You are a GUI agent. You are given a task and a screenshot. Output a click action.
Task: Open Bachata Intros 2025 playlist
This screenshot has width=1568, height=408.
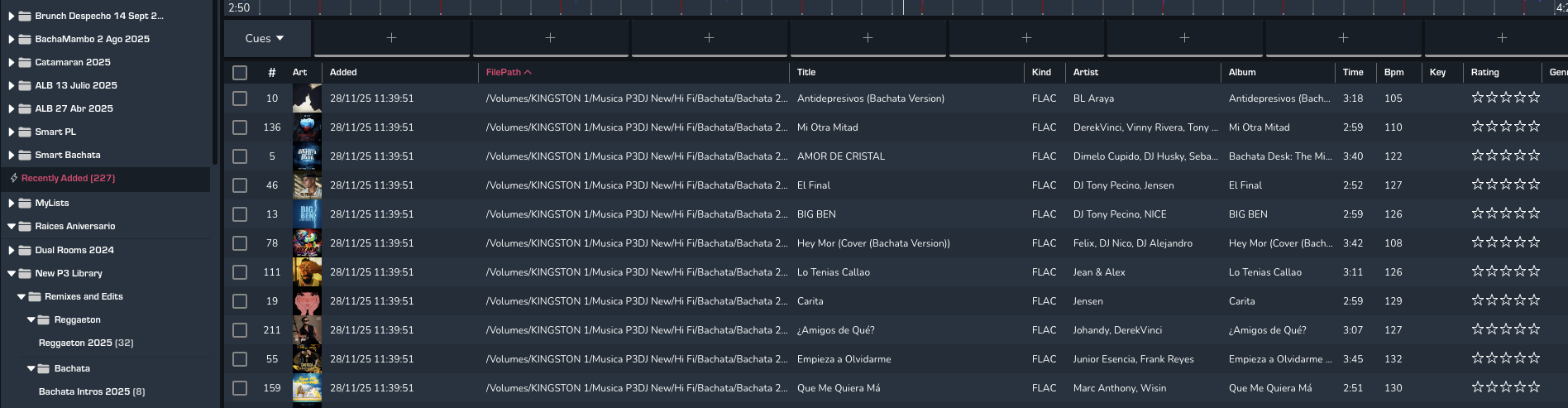click(x=91, y=391)
